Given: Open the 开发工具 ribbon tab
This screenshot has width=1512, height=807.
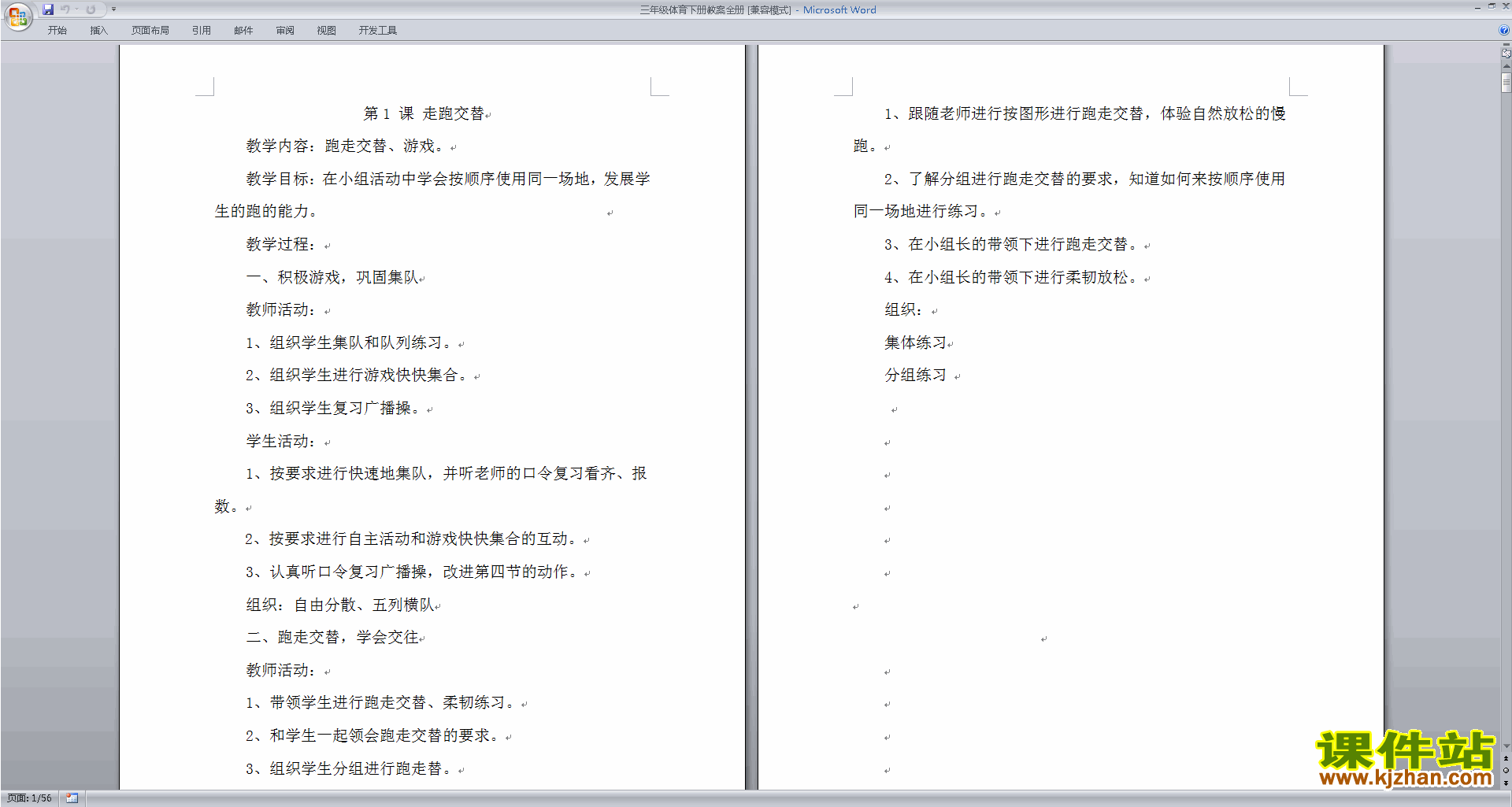Looking at the screenshot, I should pos(377,30).
